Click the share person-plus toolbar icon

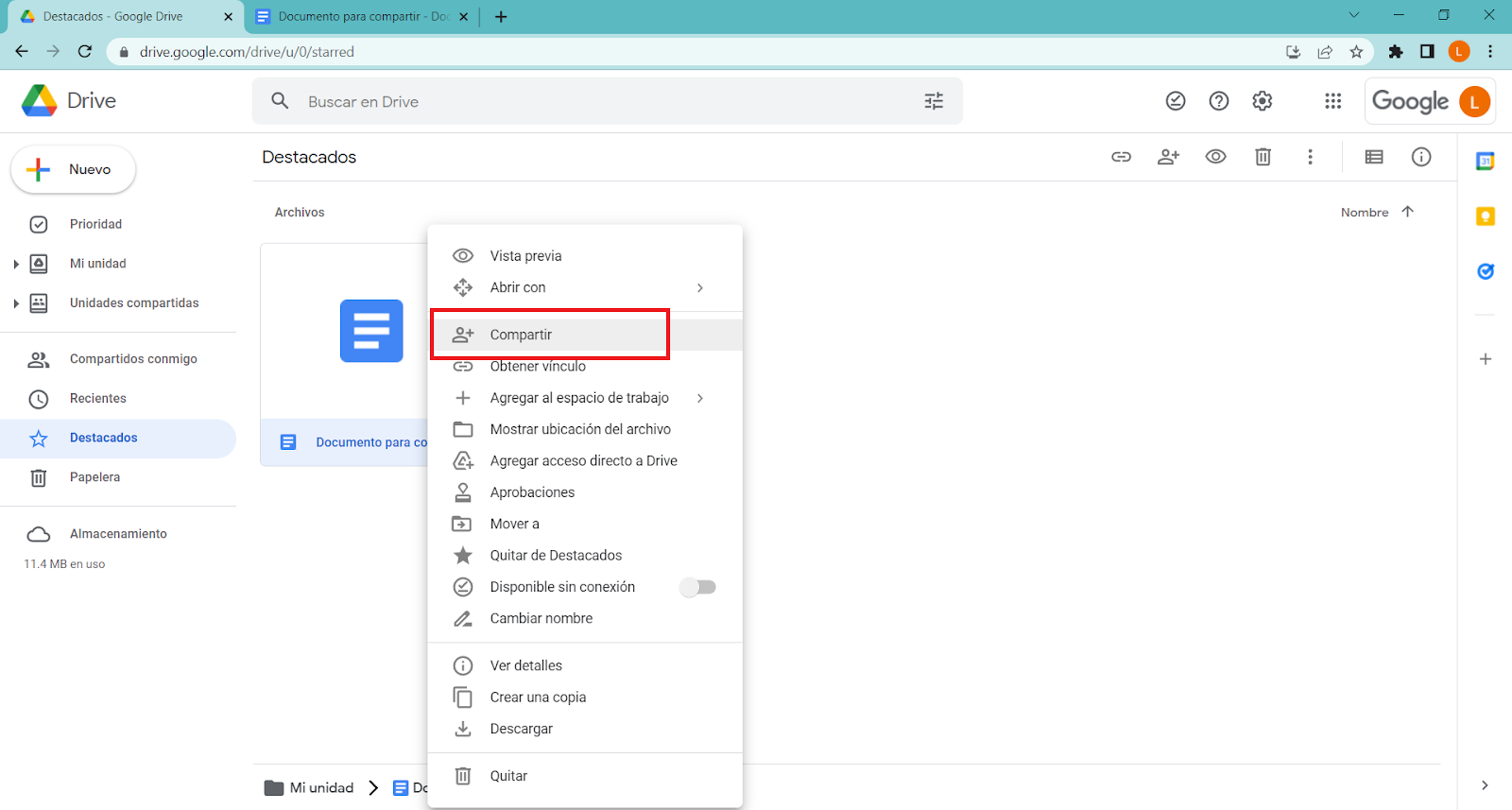click(1169, 157)
